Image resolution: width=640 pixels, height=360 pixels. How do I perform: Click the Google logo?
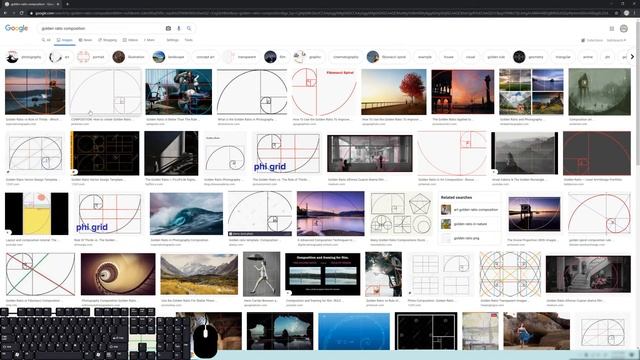click(x=16, y=28)
